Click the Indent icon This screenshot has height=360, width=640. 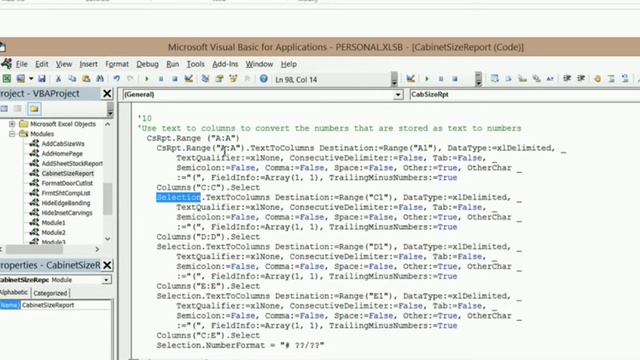567,79
